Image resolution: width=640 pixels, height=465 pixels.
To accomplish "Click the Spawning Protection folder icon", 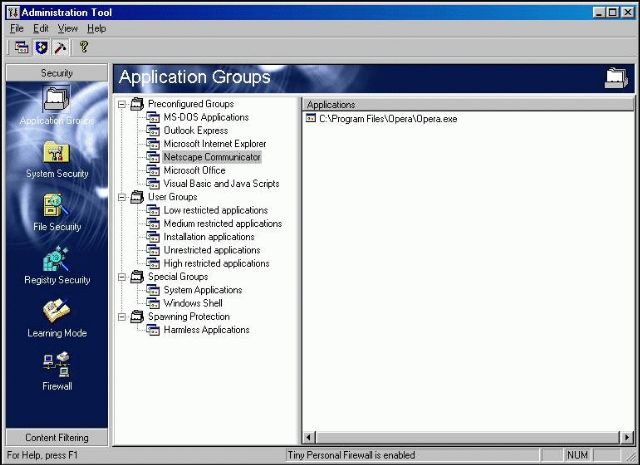I will (x=137, y=317).
